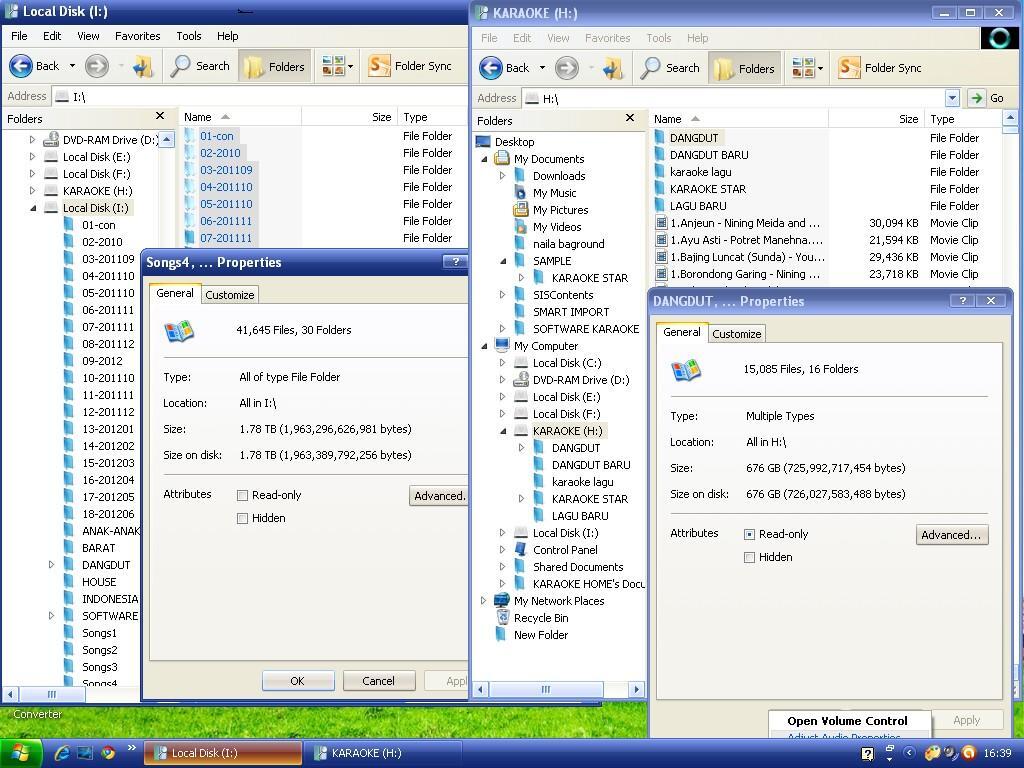Toggle Read-only in DANGDUT Properties dialog
Image resolution: width=1024 pixels, height=768 pixels.
(x=749, y=535)
